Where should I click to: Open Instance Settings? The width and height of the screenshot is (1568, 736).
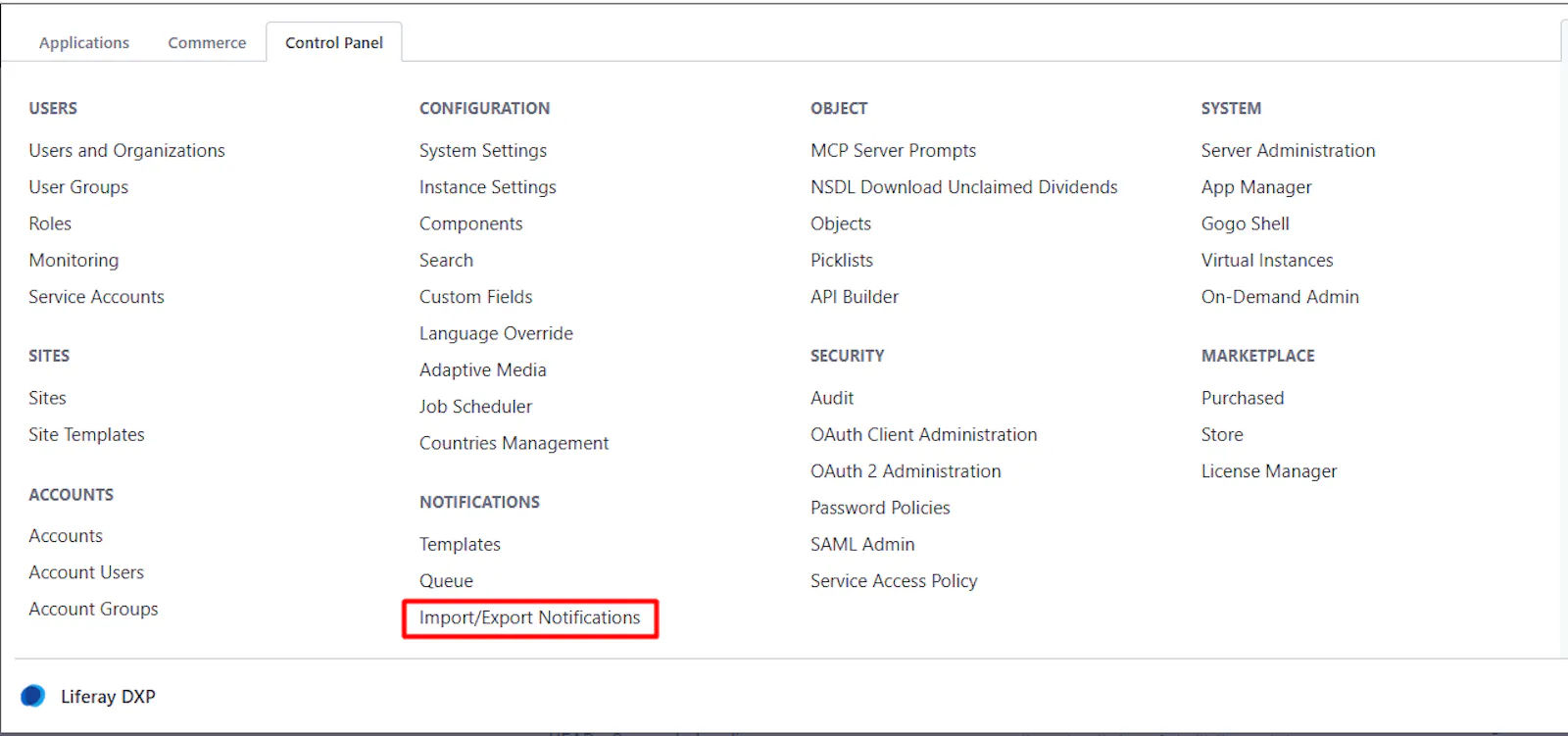(x=488, y=187)
